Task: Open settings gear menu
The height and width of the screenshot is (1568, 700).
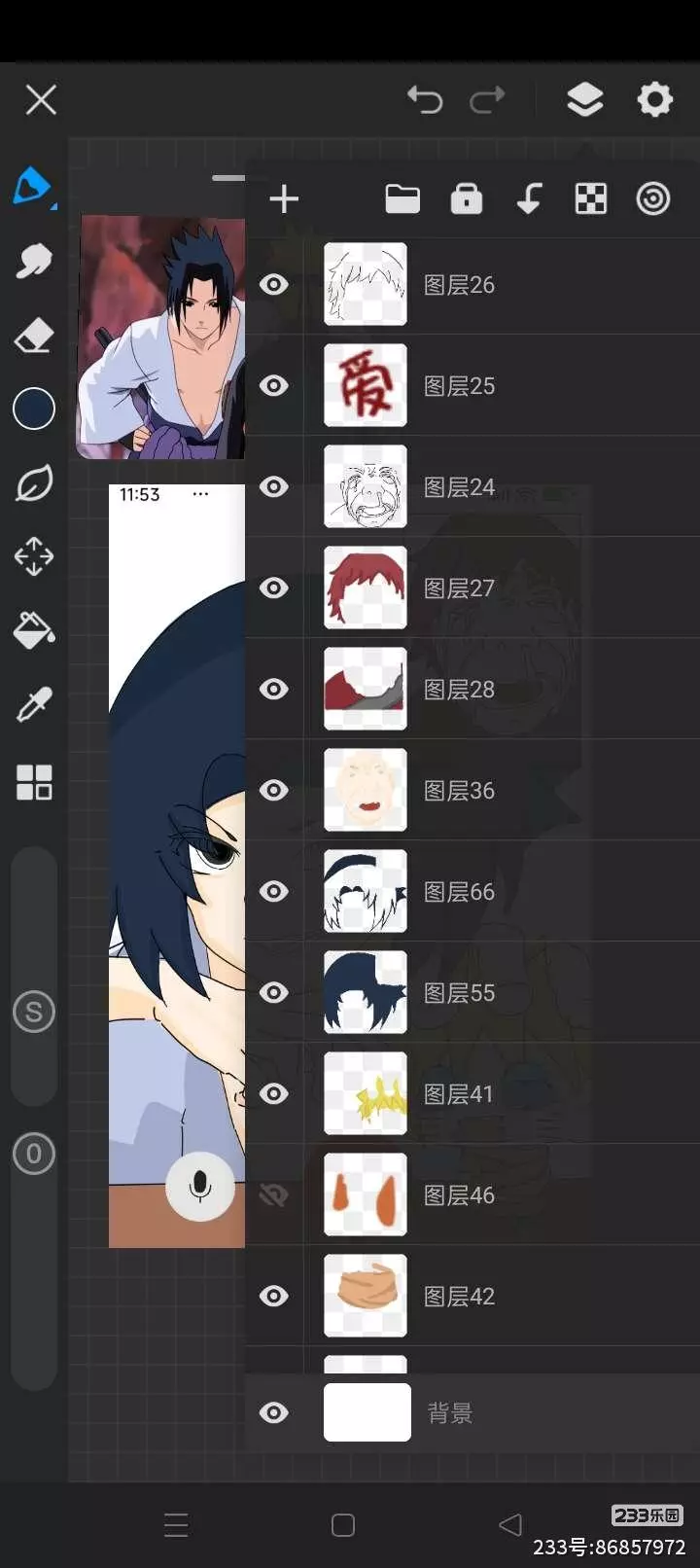Action: (x=654, y=99)
